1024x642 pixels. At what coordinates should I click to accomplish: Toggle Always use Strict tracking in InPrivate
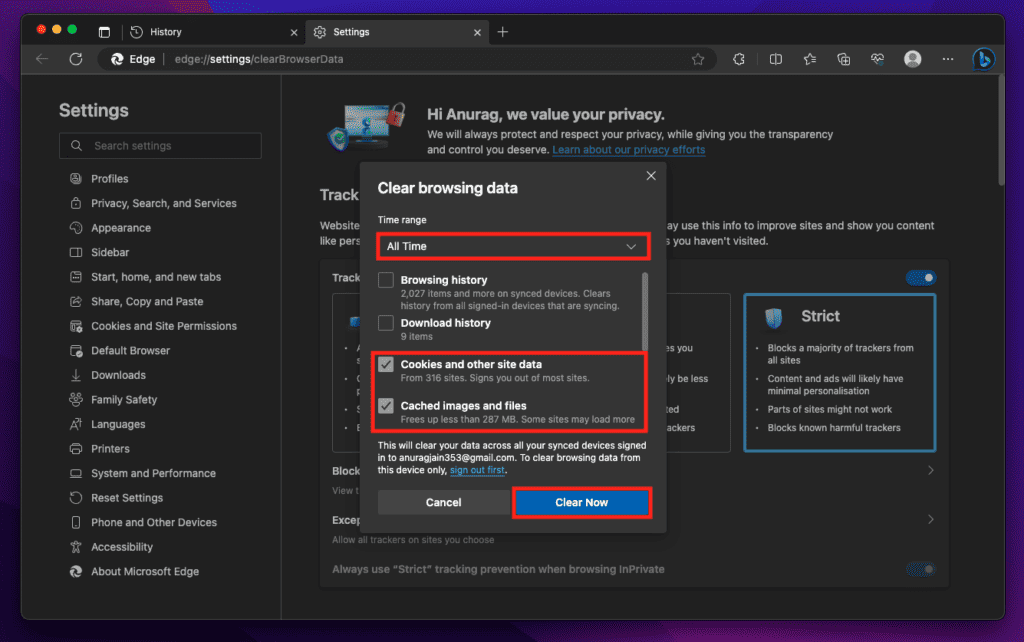[919, 568]
